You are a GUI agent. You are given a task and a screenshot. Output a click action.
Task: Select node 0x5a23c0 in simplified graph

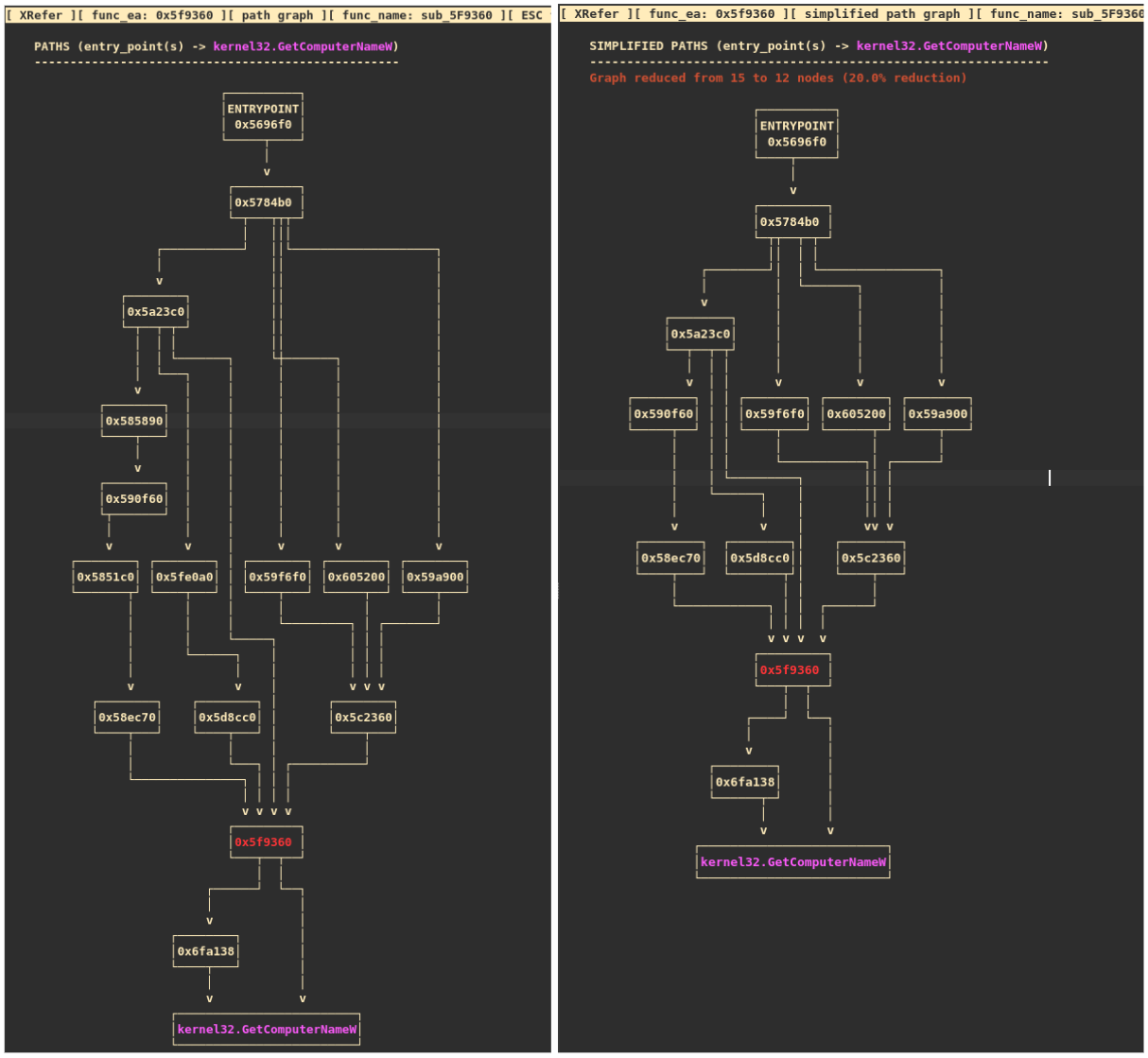click(701, 334)
